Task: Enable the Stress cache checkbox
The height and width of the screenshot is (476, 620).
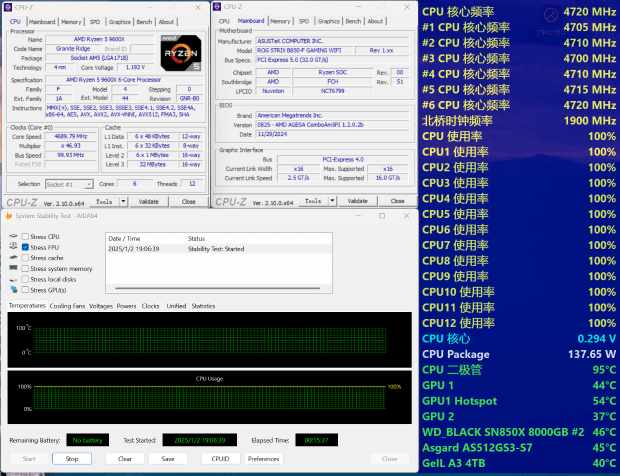Action: tap(25, 258)
